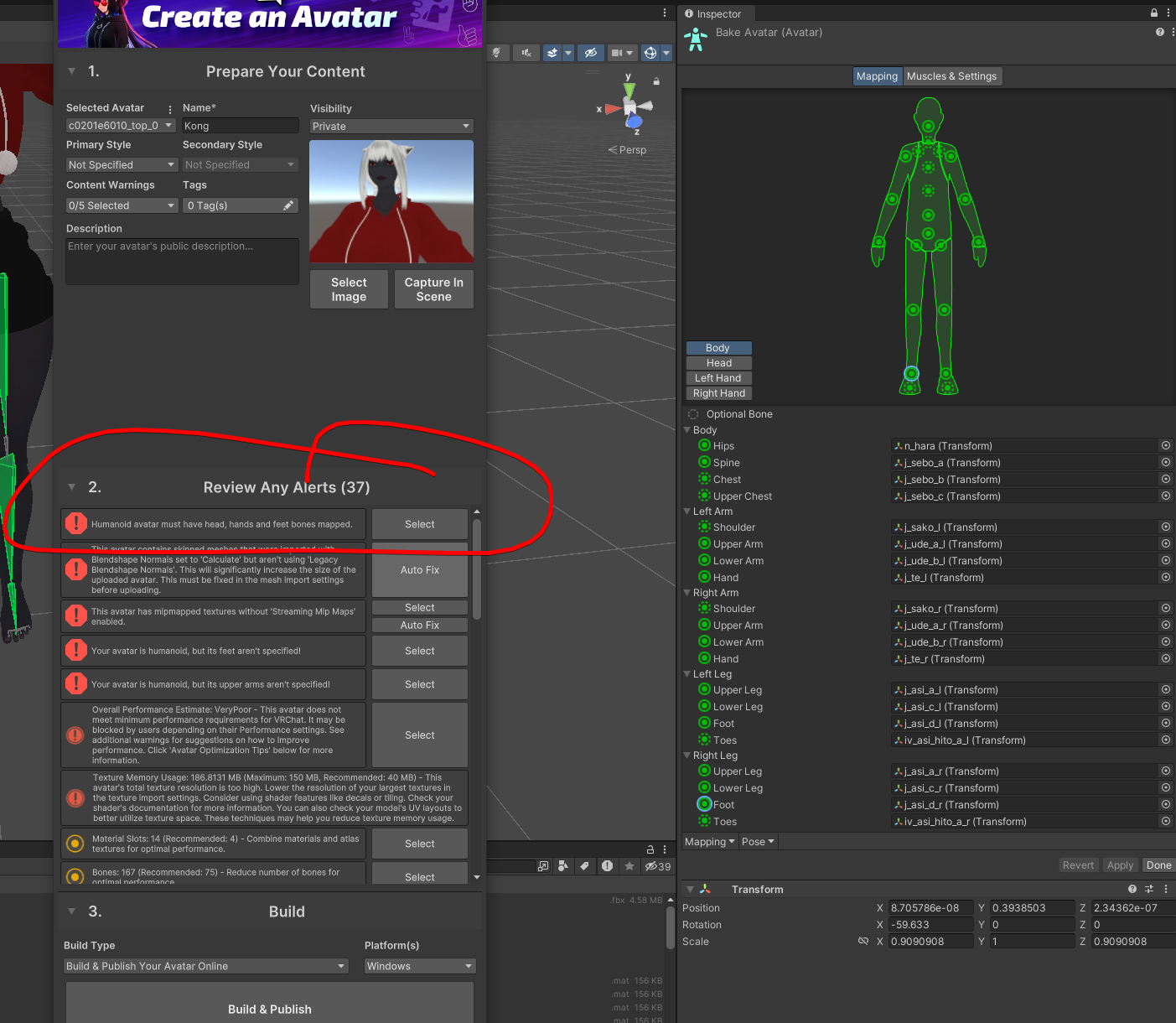The height and width of the screenshot is (1023, 1176).
Task: Toggle scene gizmos globe icon
Action: (650, 53)
